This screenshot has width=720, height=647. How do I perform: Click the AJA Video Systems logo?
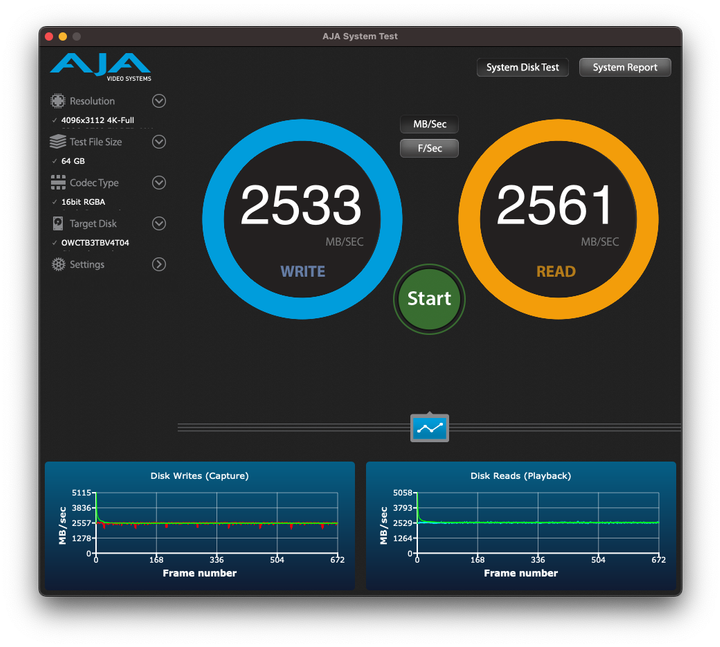coord(100,68)
